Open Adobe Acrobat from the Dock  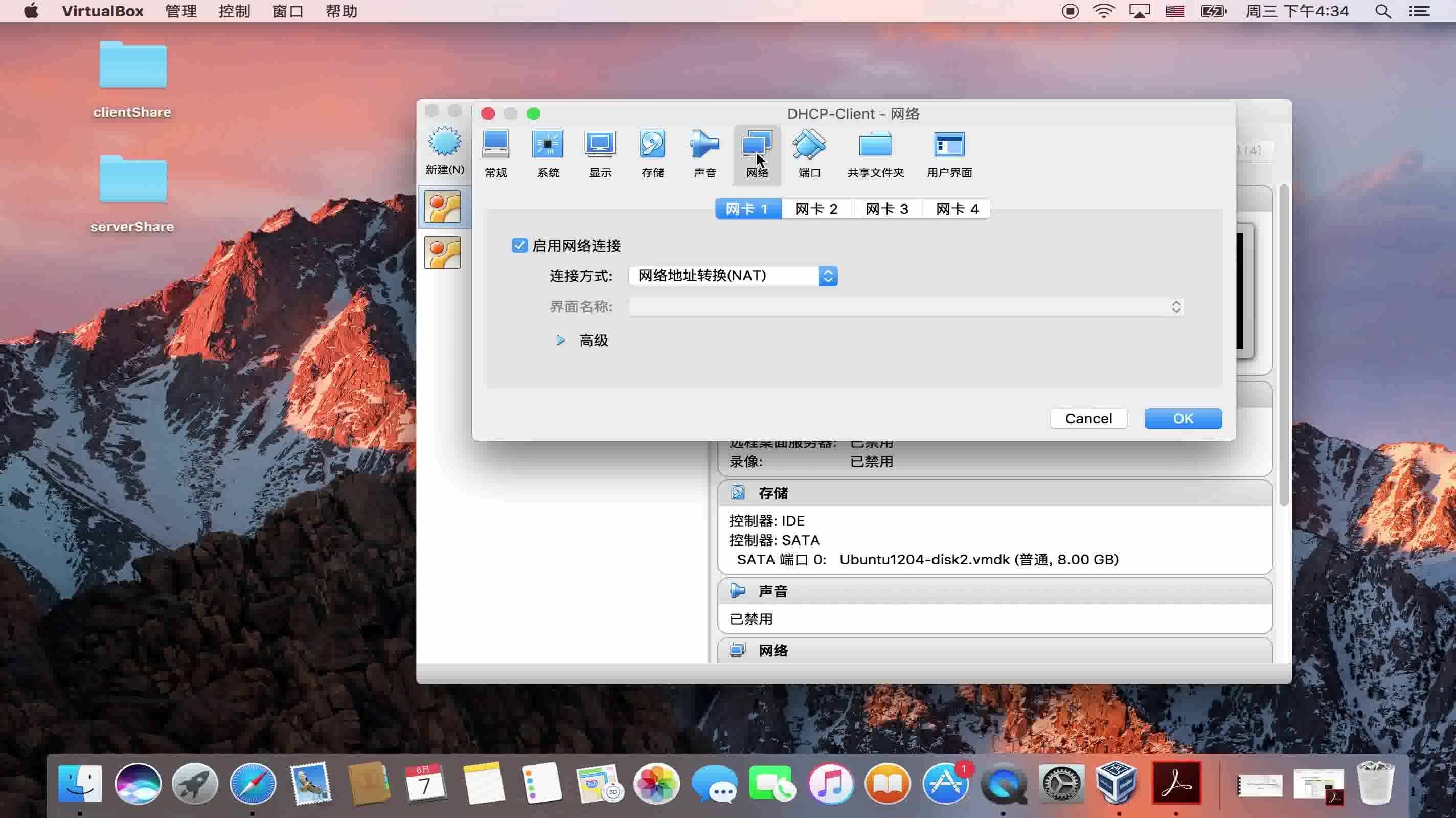[x=1176, y=784]
